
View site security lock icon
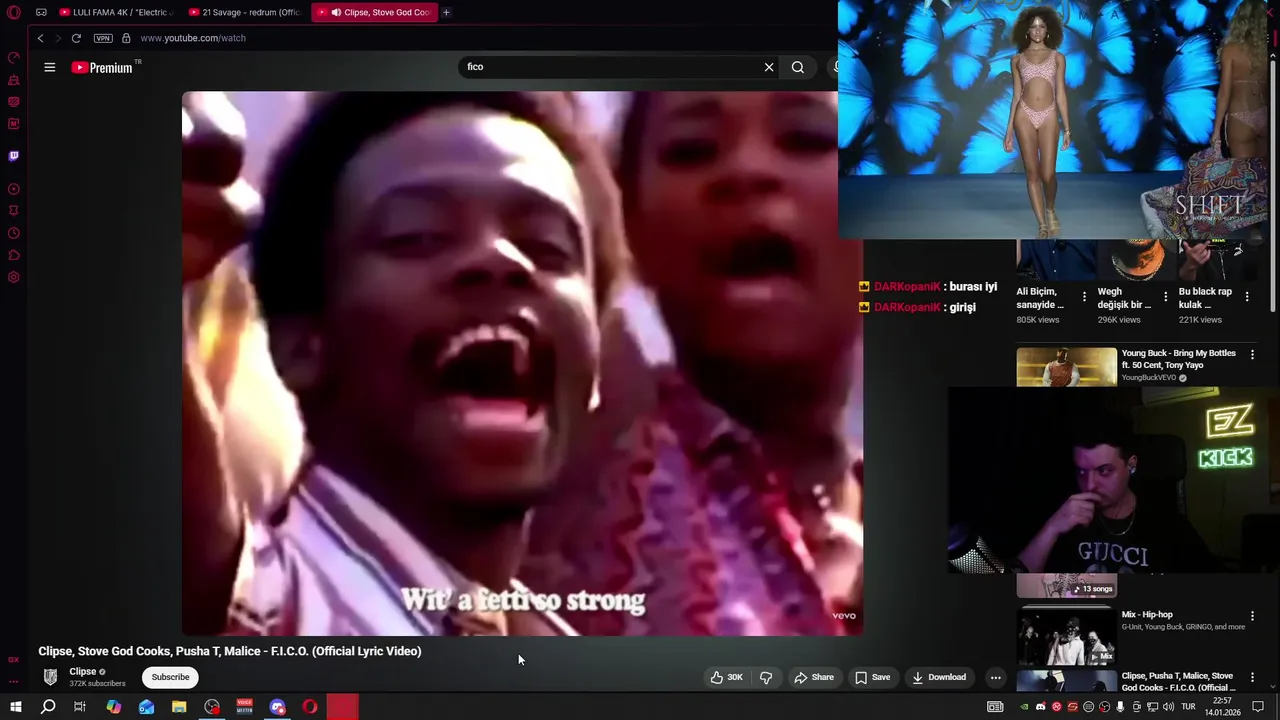(126, 38)
